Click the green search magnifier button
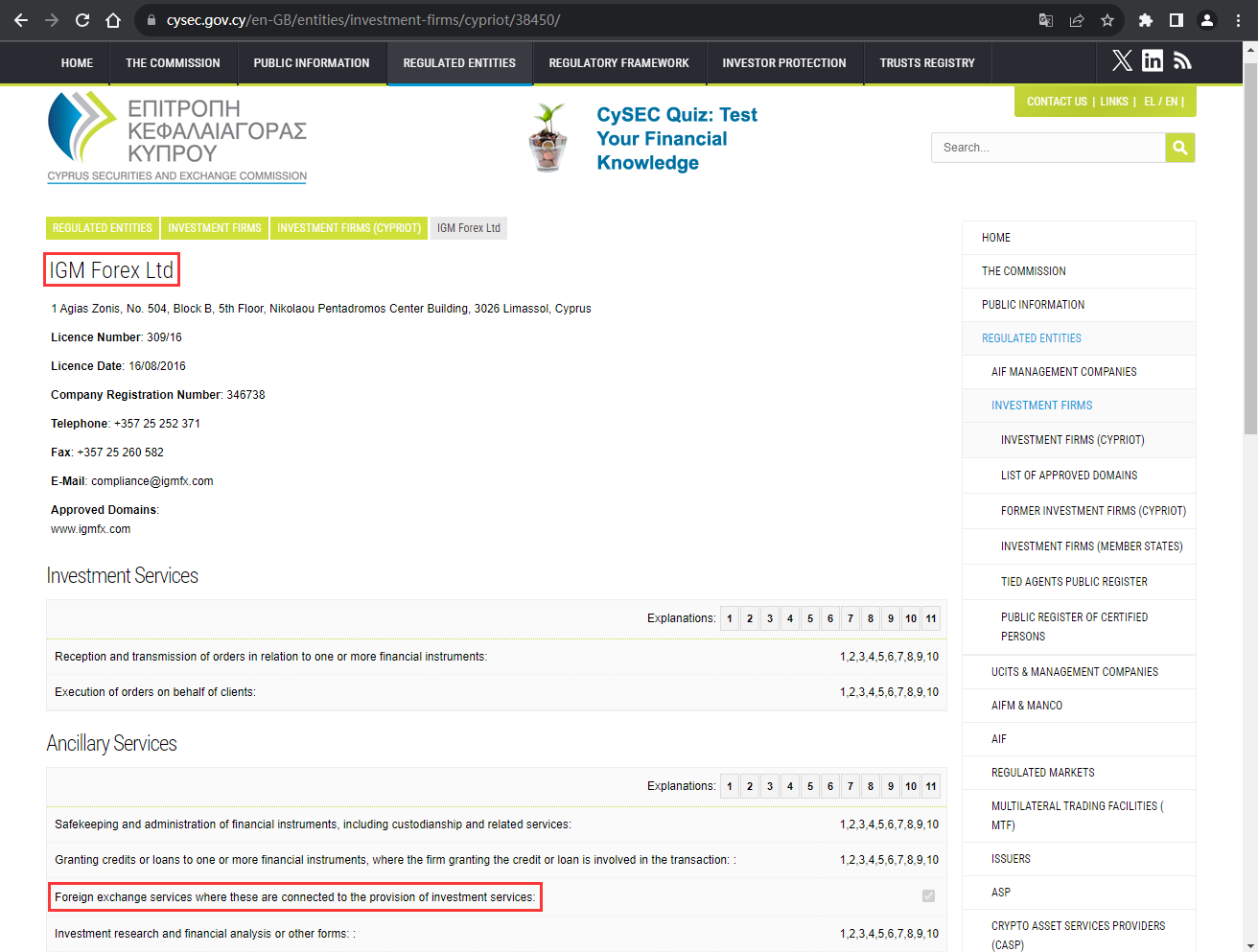The width and height of the screenshot is (1258, 952). click(x=1180, y=148)
